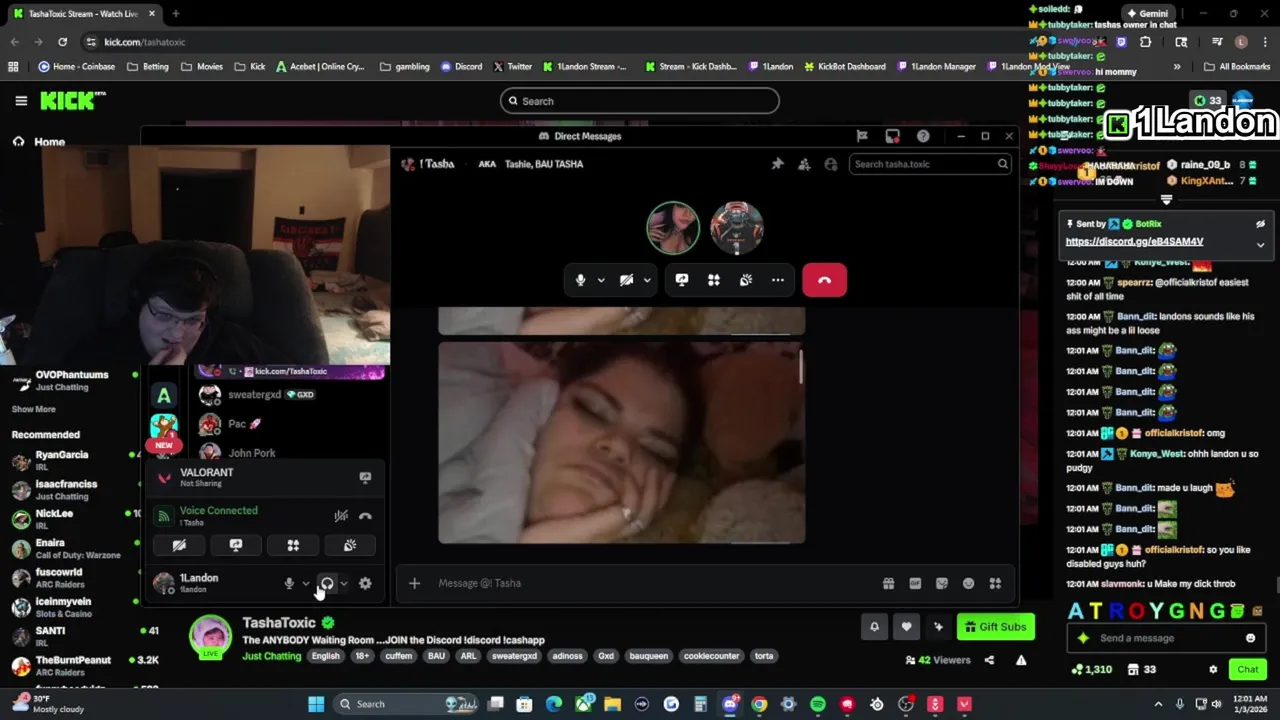Open pinned messages in Discord DM header
Screen dimensions: 1280x720
[x=777, y=164]
